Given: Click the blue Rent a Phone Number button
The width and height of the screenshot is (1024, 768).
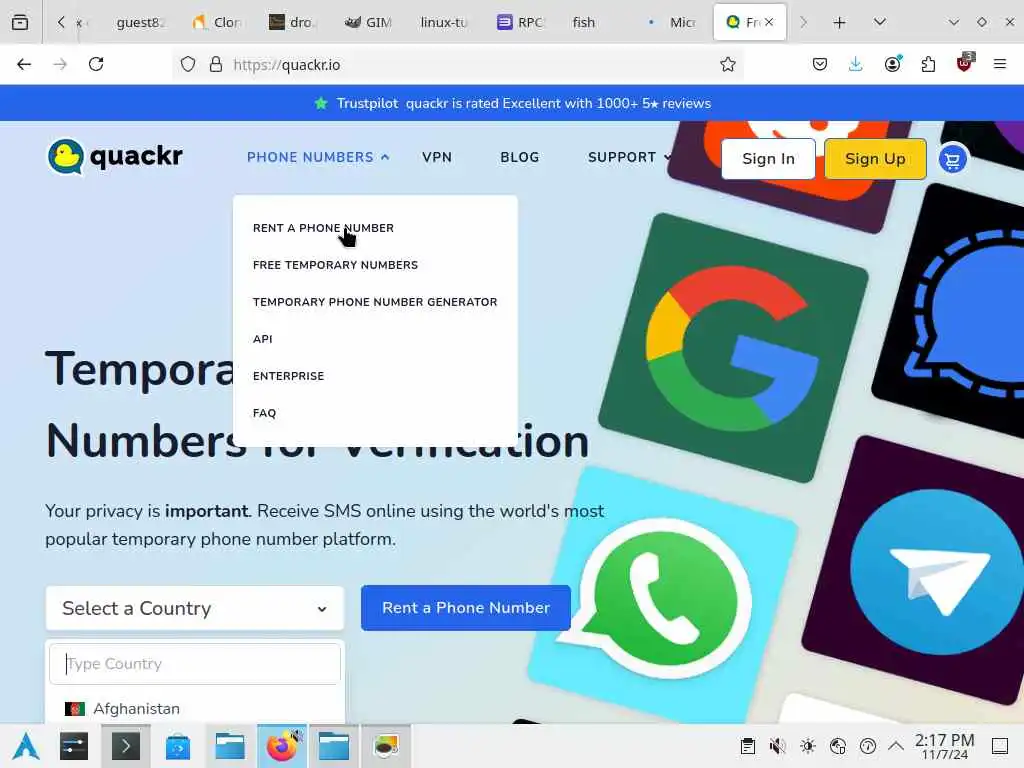Looking at the screenshot, I should tap(466, 608).
